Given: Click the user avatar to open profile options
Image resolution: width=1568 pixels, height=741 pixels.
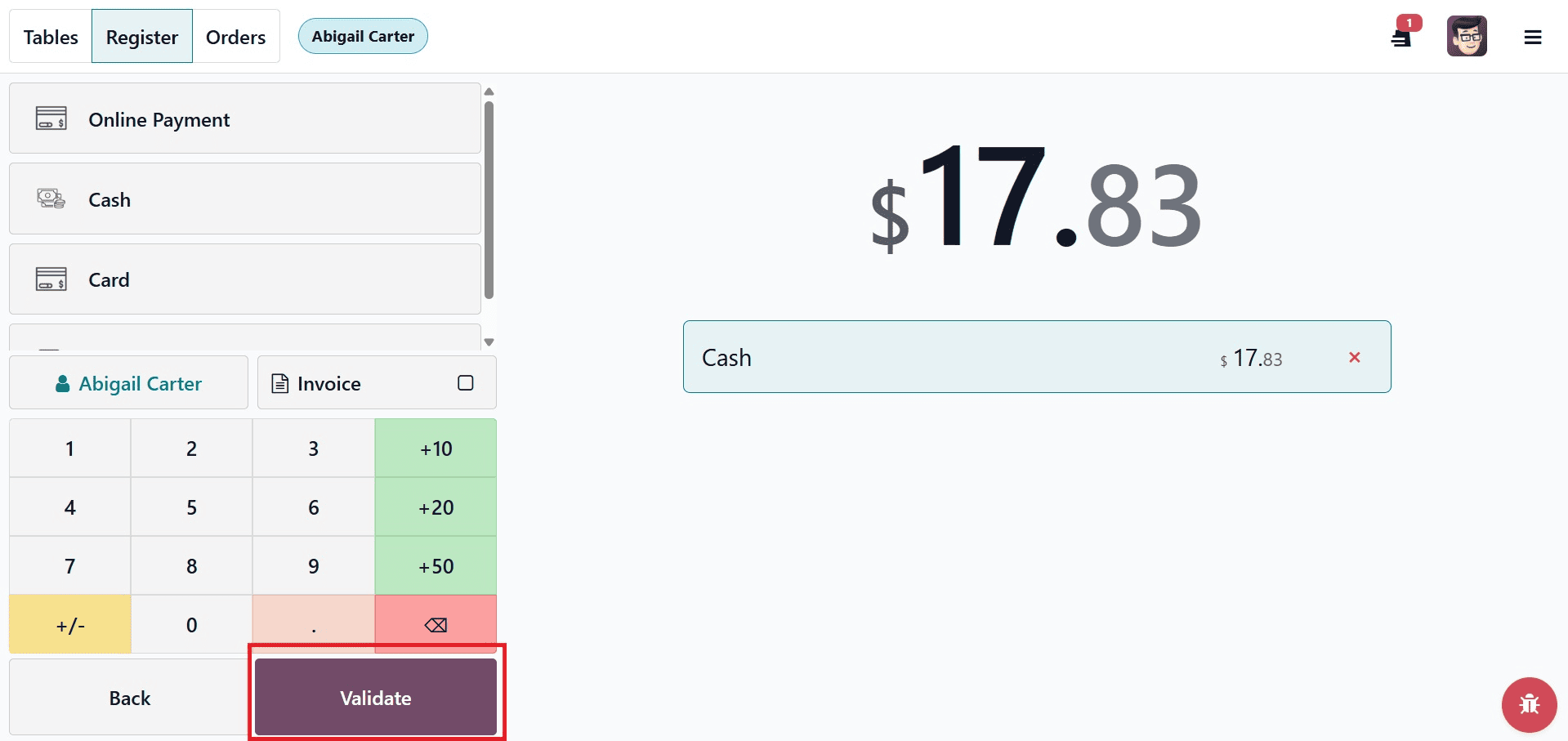Looking at the screenshot, I should click(1467, 36).
